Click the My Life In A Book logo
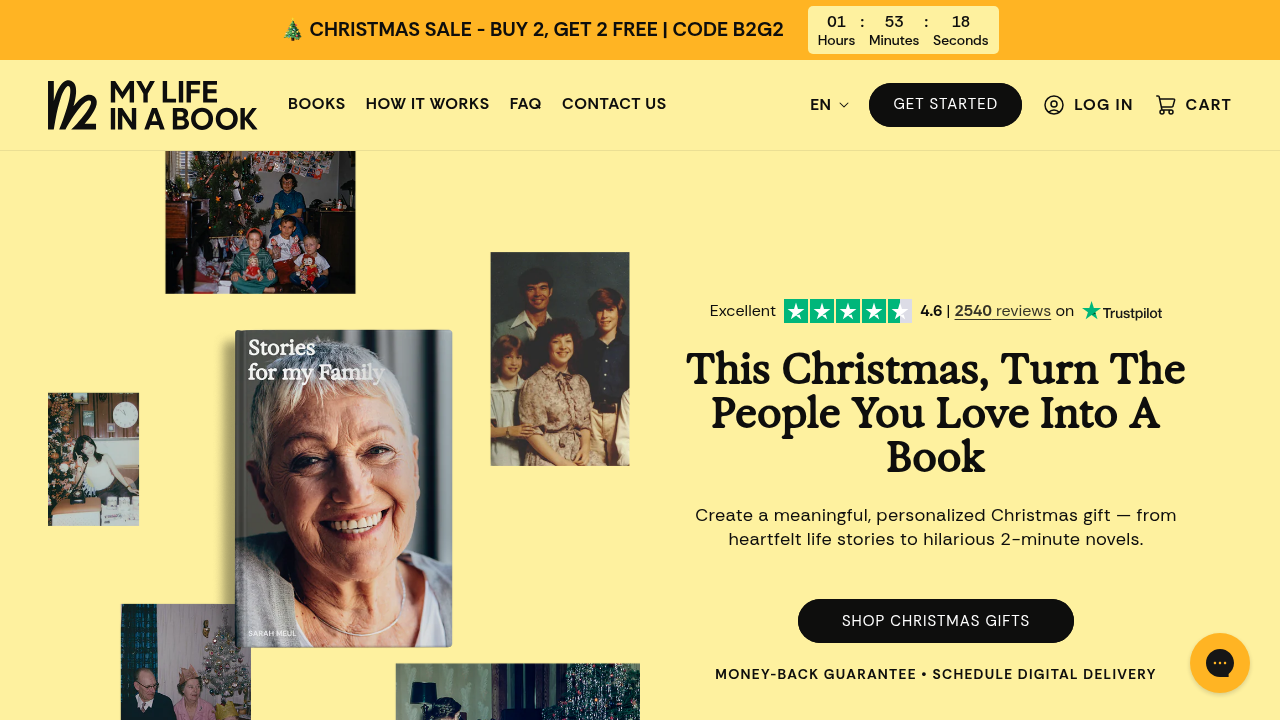Screen dimensions: 1280x720 pyautogui.click(x=152, y=105)
